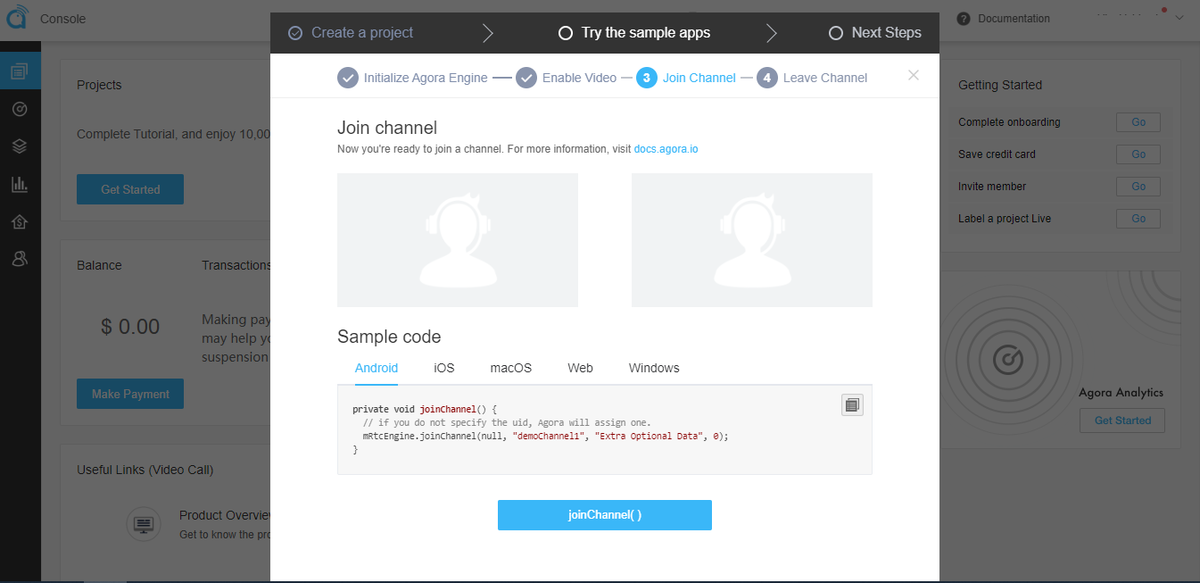Click Go next to Complete onboarding
1200x583 pixels.
click(1138, 122)
